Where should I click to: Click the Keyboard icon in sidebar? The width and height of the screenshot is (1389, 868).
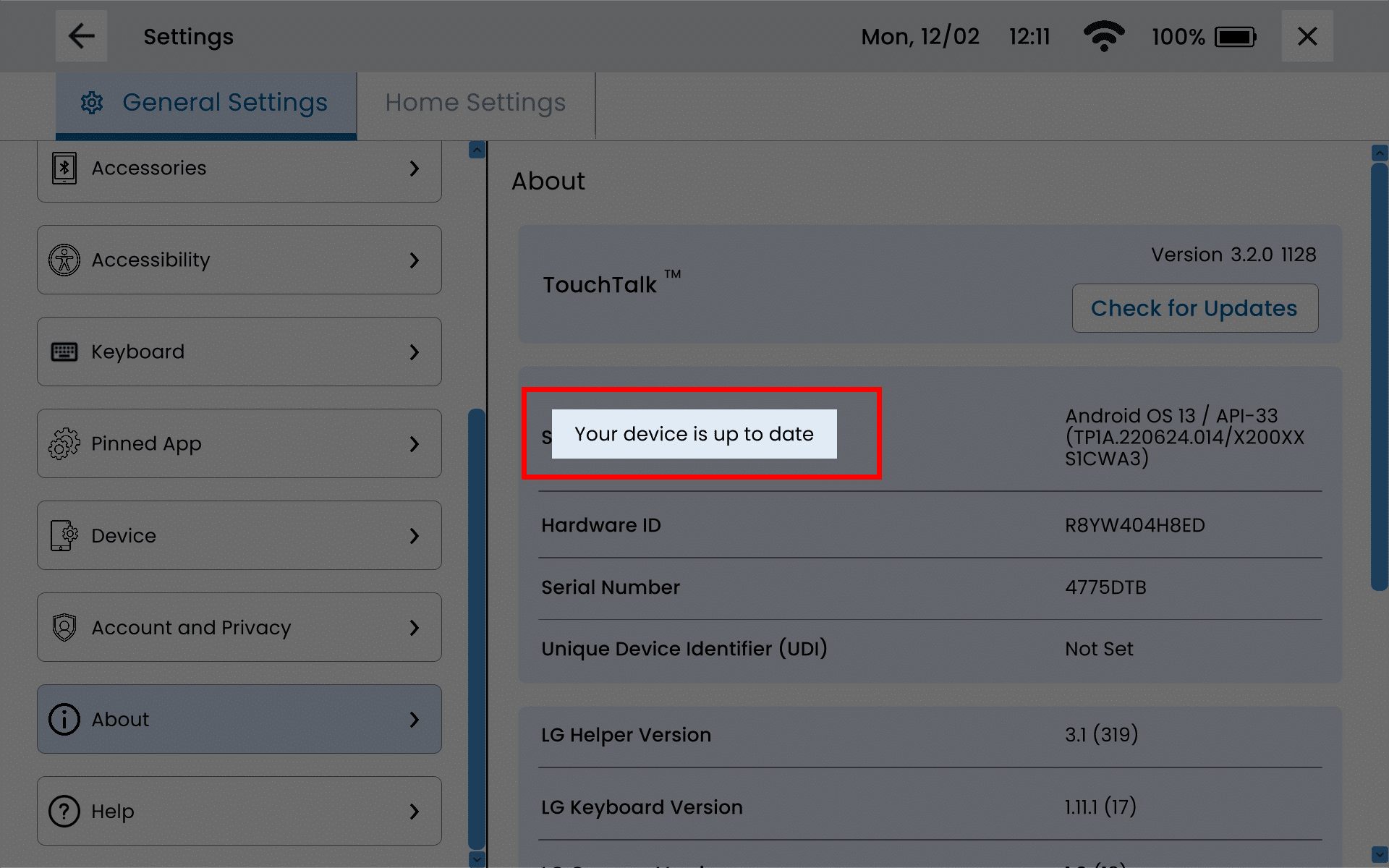64,352
